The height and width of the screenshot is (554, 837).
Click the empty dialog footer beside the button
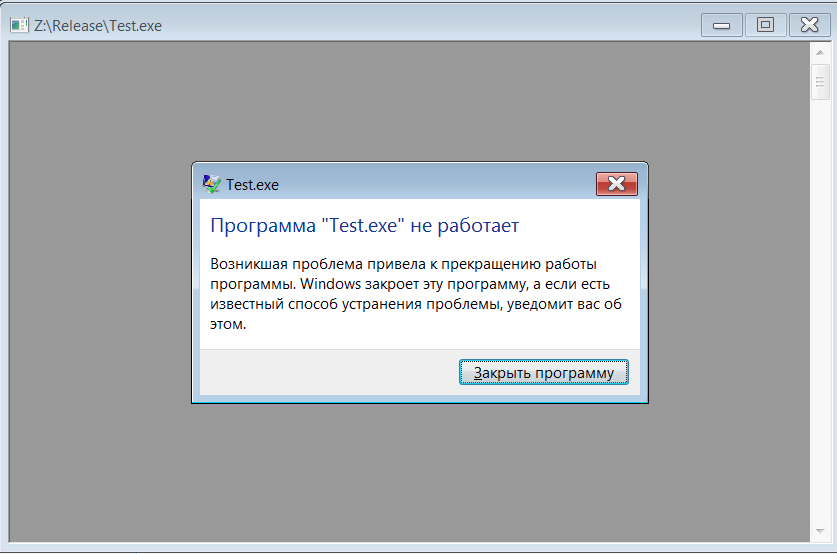click(329, 373)
